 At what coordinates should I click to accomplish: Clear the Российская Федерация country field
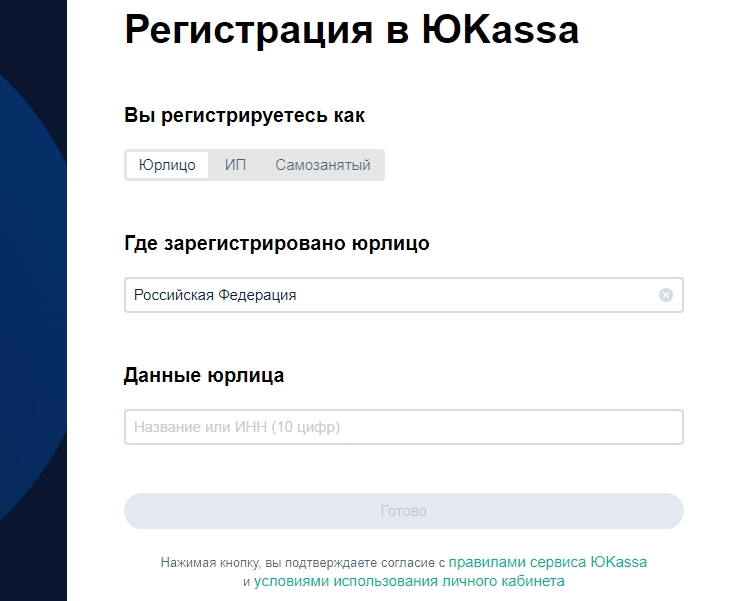pos(666,295)
